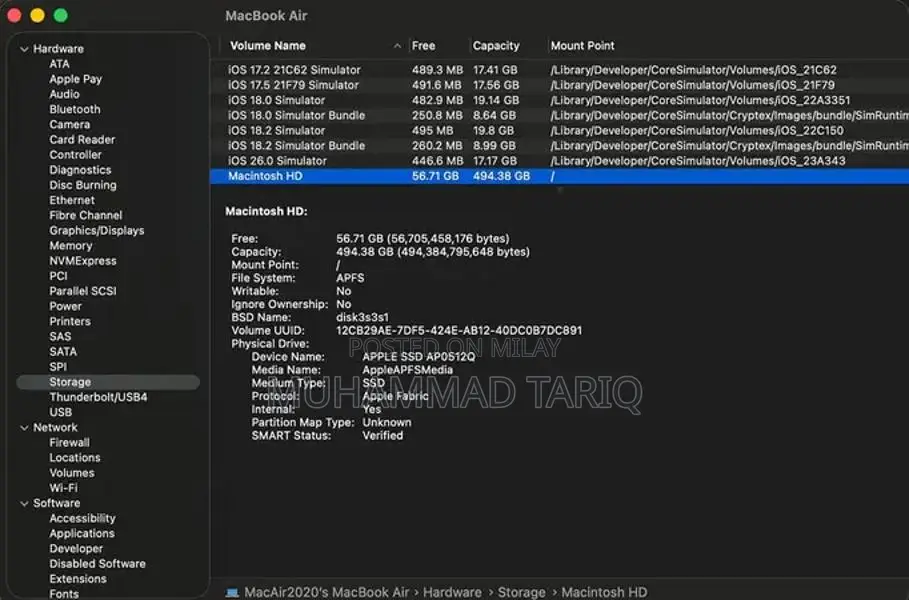Collapse the Network section disclosure triangle
The height and width of the screenshot is (600, 909).
pyautogui.click(x=24, y=427)
